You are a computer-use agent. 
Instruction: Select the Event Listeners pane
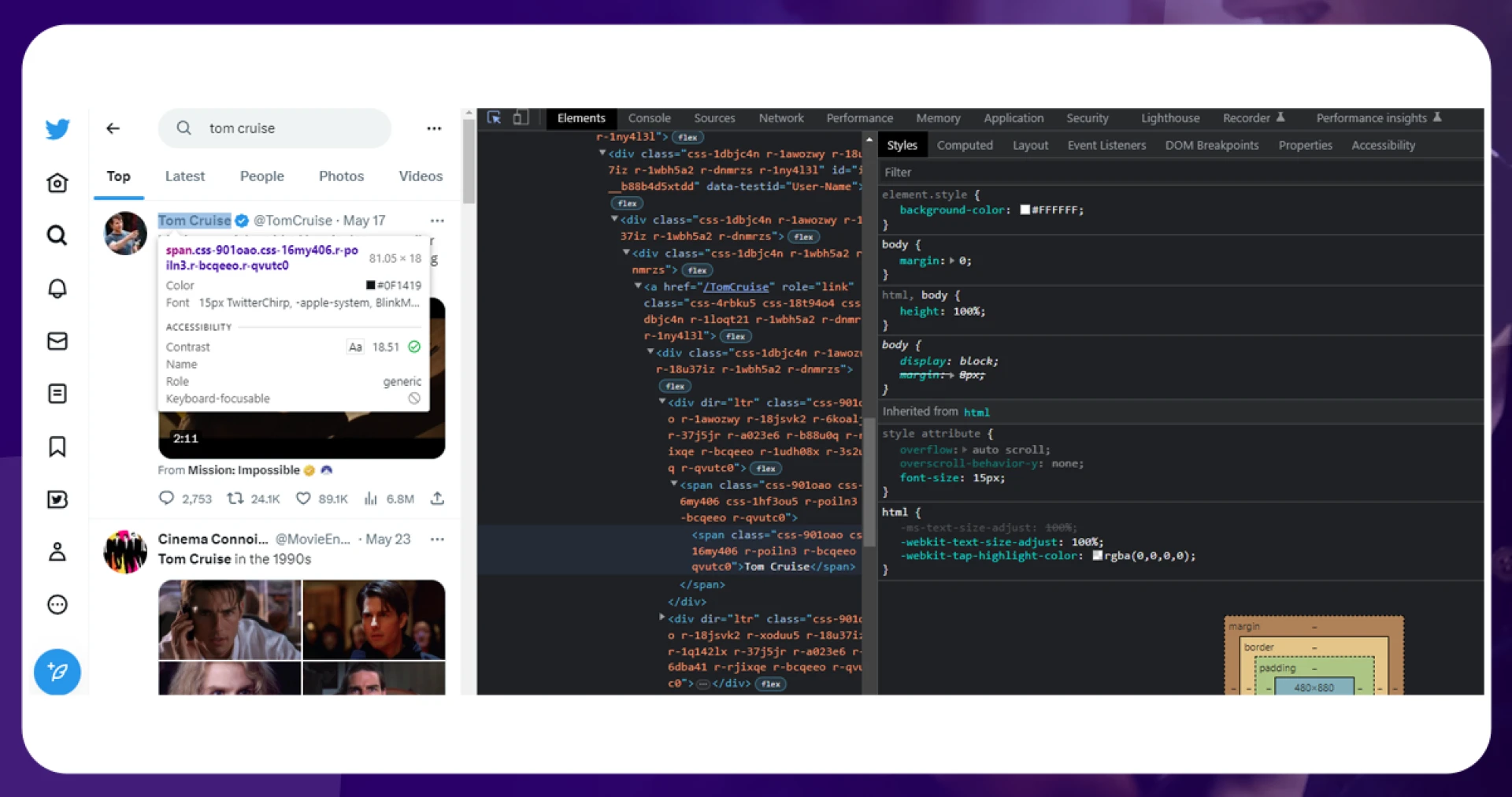(x=1106, y=145)
